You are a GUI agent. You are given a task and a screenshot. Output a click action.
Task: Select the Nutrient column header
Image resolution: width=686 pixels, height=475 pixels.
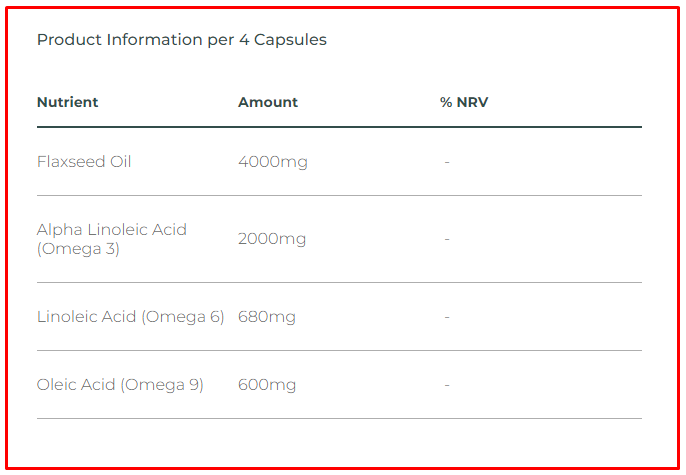[x=67, y=102]
